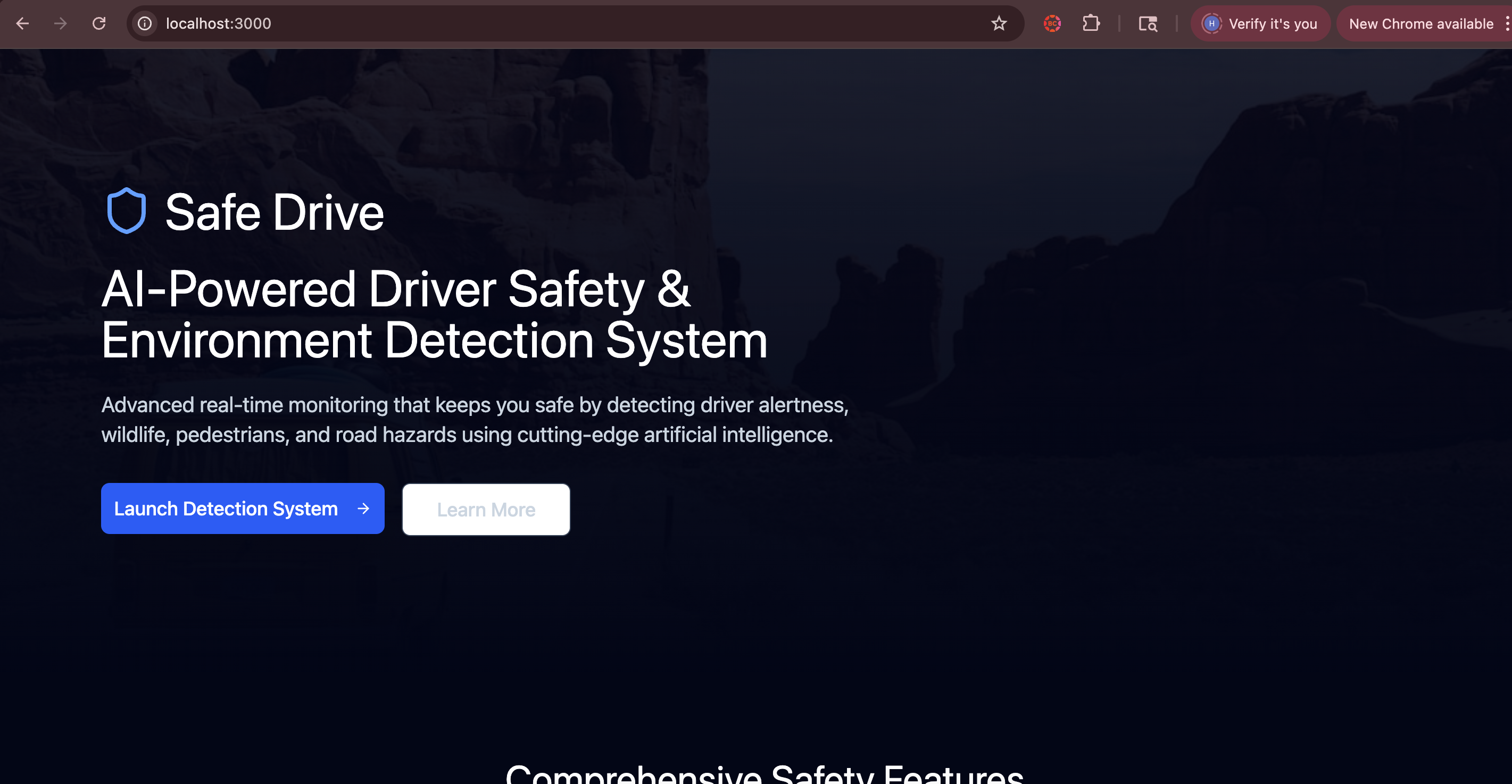Click the Safe Drive shield logo
The height and width of the screenshot is (784, 1512).
(126, 211)
